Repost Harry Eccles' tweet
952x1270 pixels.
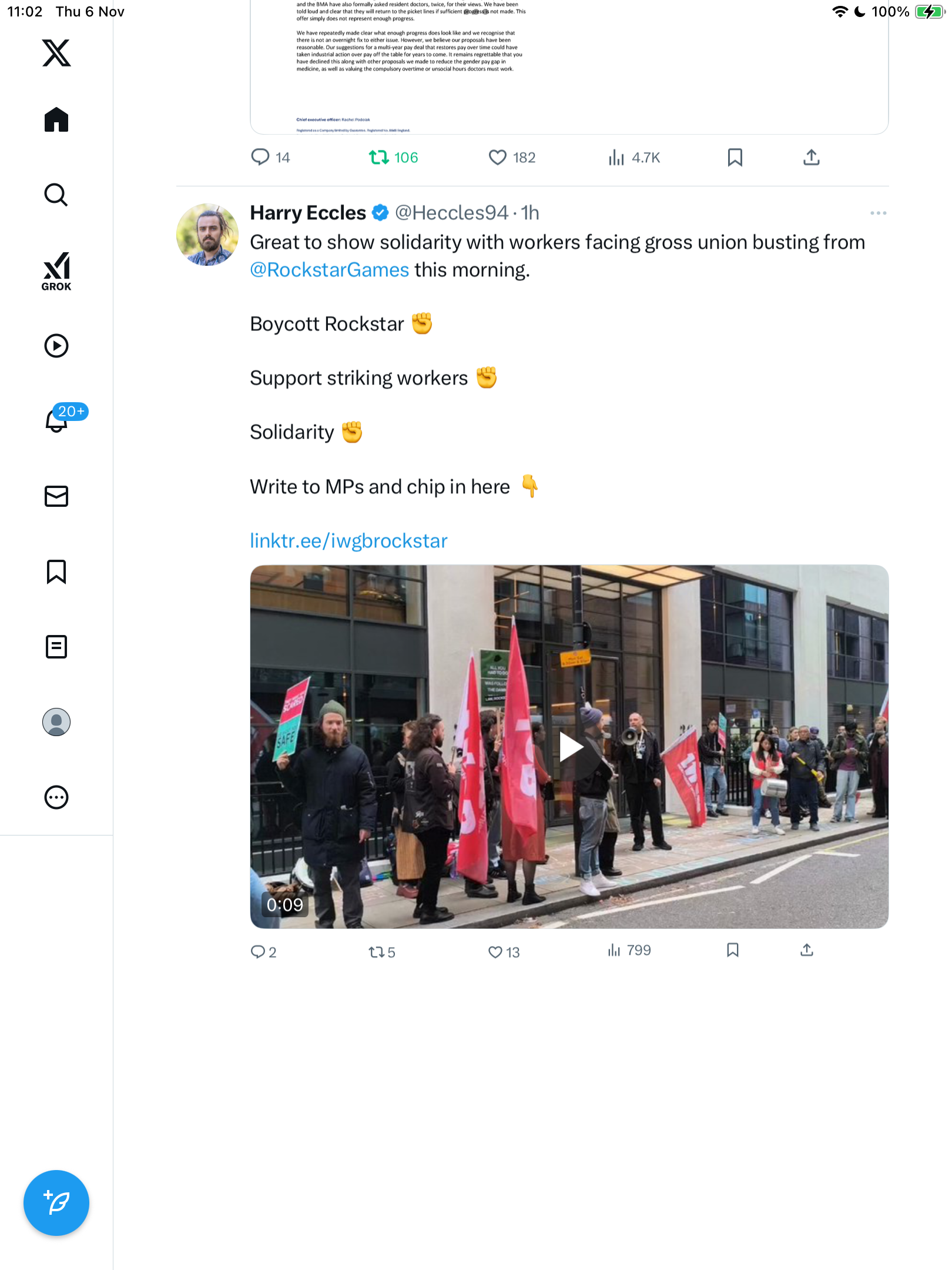376,952
